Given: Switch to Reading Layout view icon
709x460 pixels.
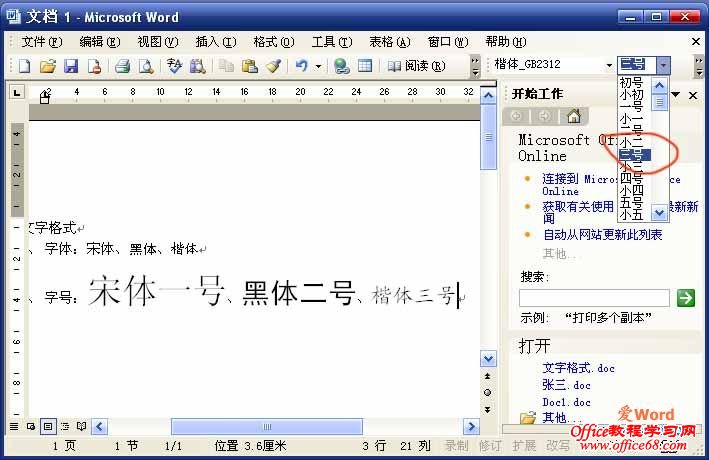Looking at the screenshot, I should [82, 427].
